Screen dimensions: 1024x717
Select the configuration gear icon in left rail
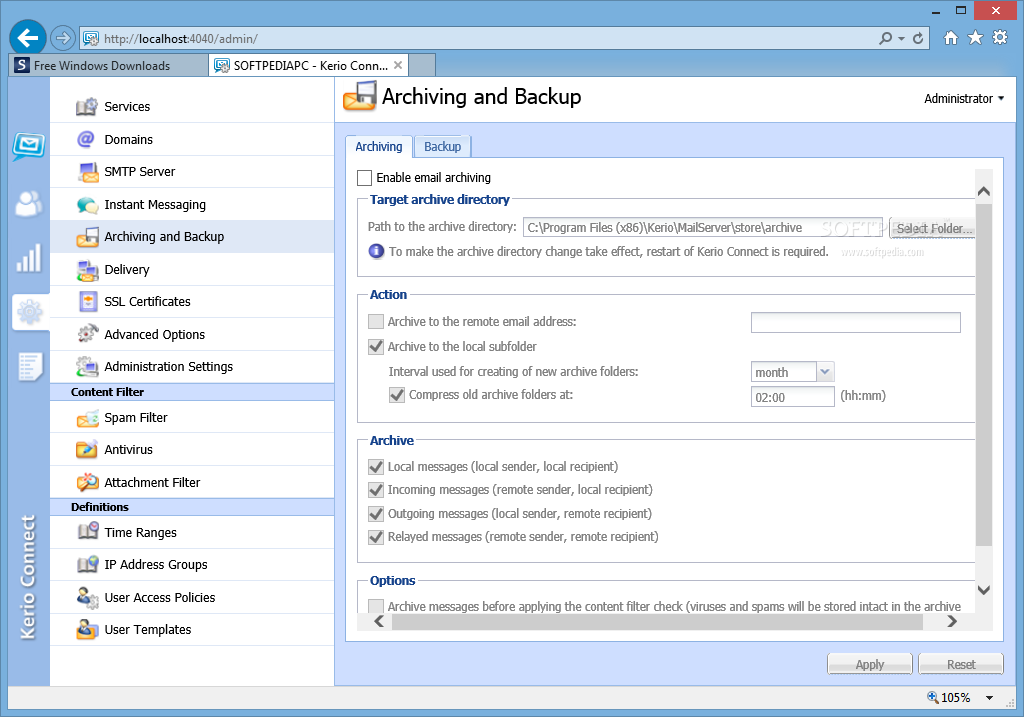click(x=29, y=312)
